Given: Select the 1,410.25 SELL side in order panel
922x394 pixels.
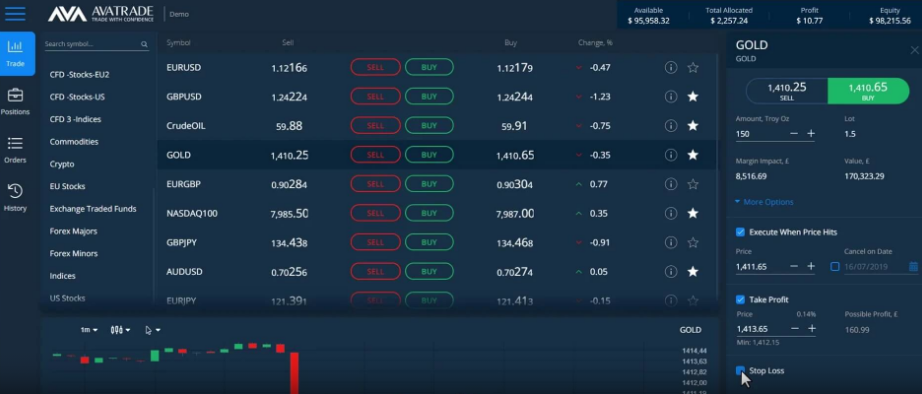Looking at the screenshot, I should click(787, 91).
